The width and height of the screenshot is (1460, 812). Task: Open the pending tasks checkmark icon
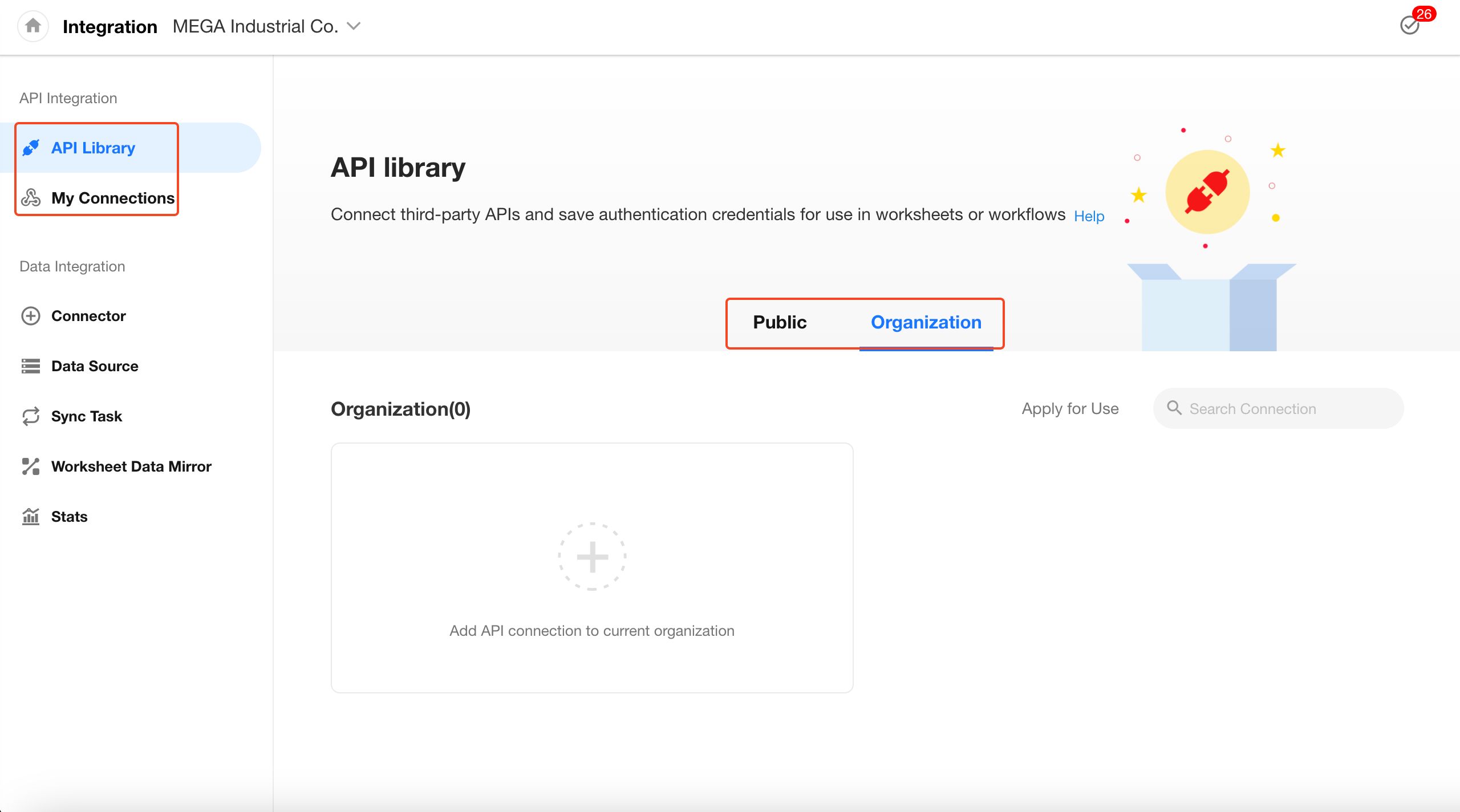(1409, 26)
